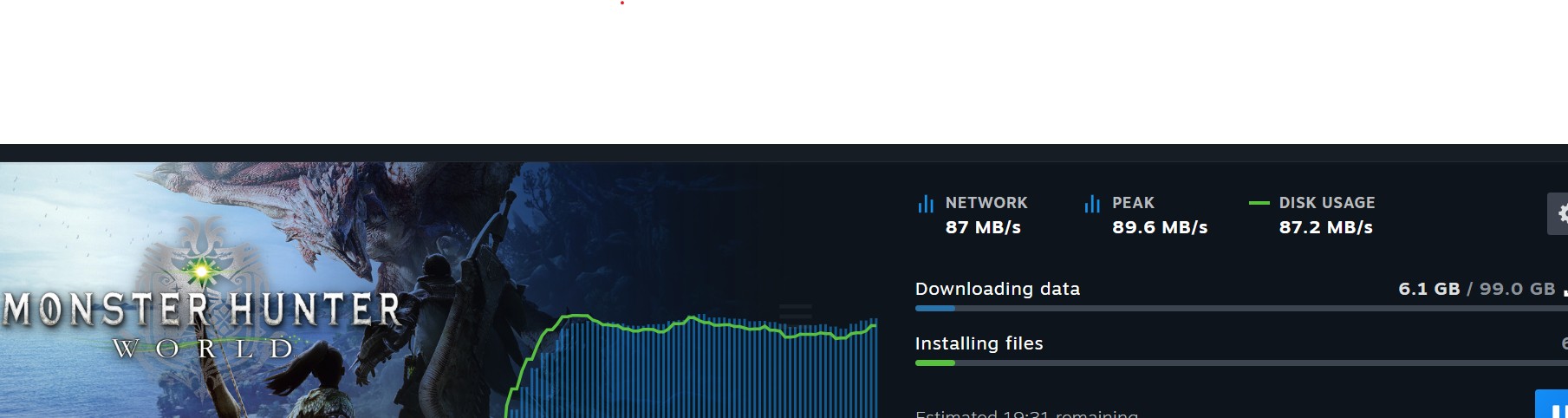
Task: Click the '87.2 MB/s' disk usage value
Action: (x=1326, y=227)
